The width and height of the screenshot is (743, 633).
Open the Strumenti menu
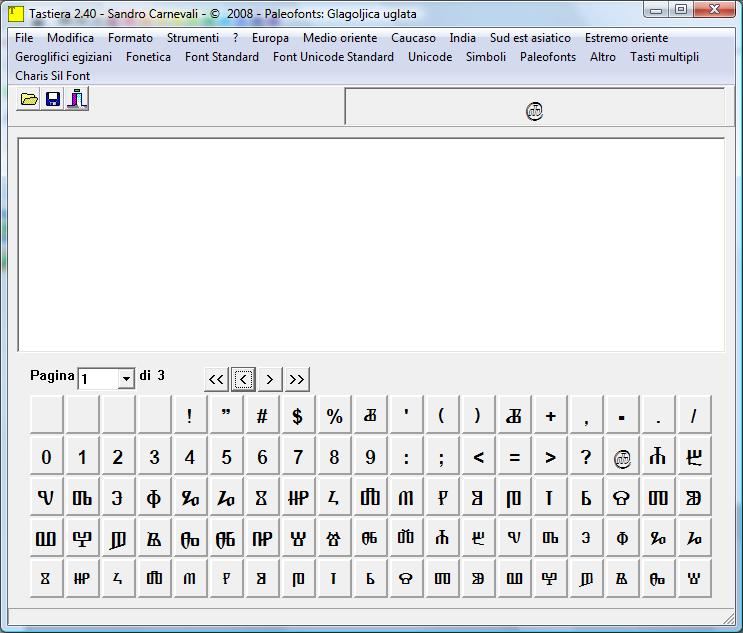(193, 38)
